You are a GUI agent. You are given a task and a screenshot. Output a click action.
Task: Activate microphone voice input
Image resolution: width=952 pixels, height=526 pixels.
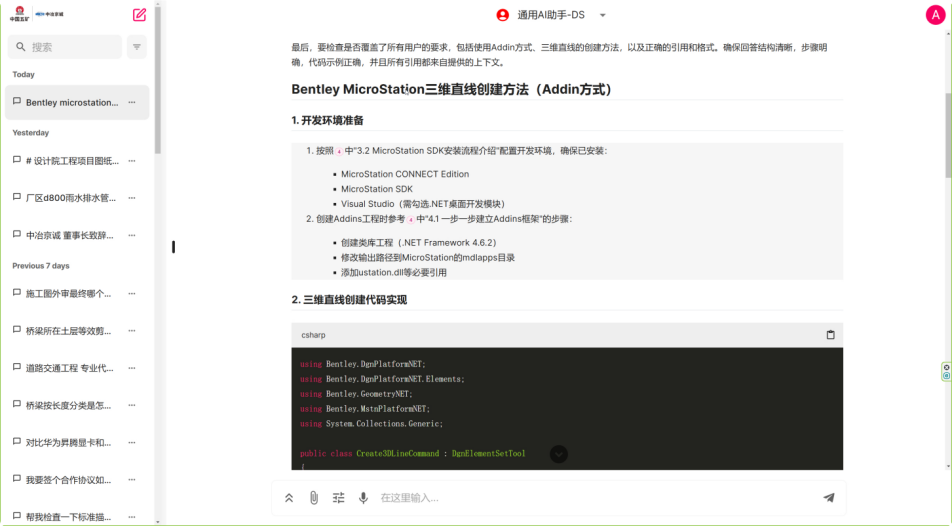pyautogui.click(x=363, y=498)
